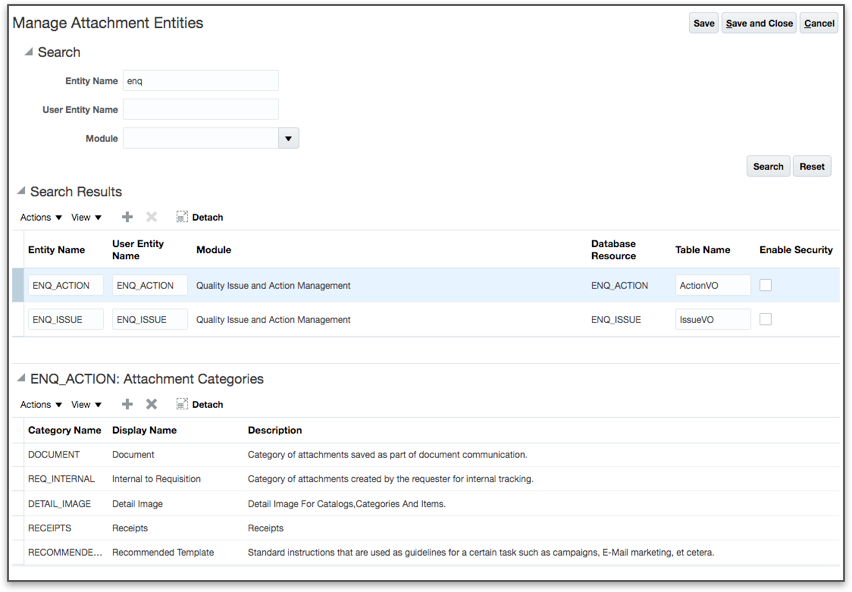Select the REQ_INTERNAL category row
Screen dimensions: 852x592
point(300,479)
